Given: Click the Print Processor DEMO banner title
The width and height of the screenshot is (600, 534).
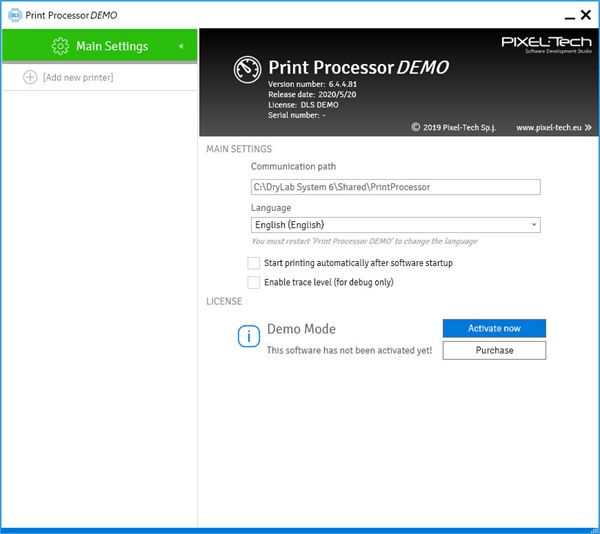Looking at the screenshot, I should [359, 68].
